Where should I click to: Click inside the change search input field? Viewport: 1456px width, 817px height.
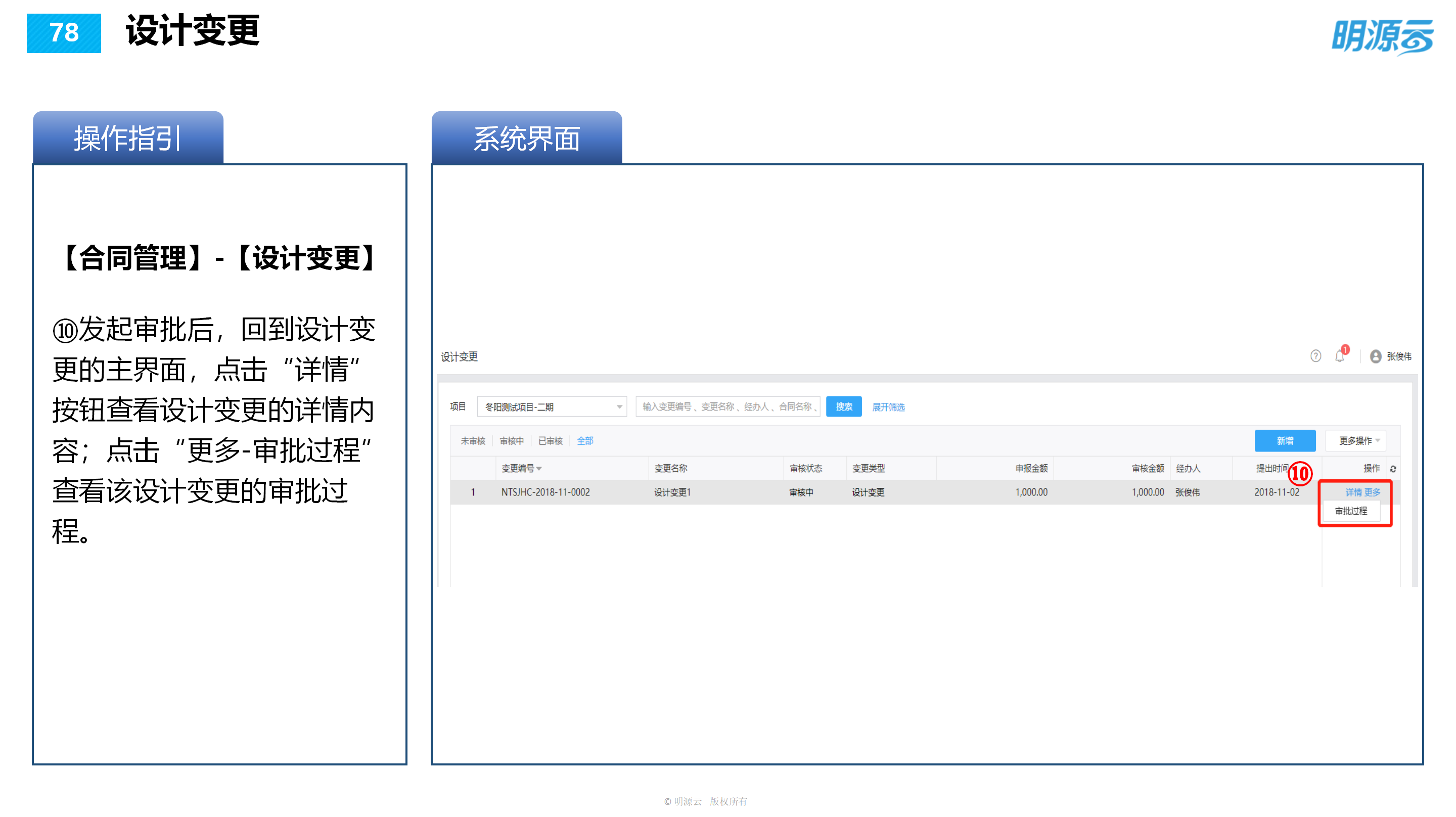(729, 406)
